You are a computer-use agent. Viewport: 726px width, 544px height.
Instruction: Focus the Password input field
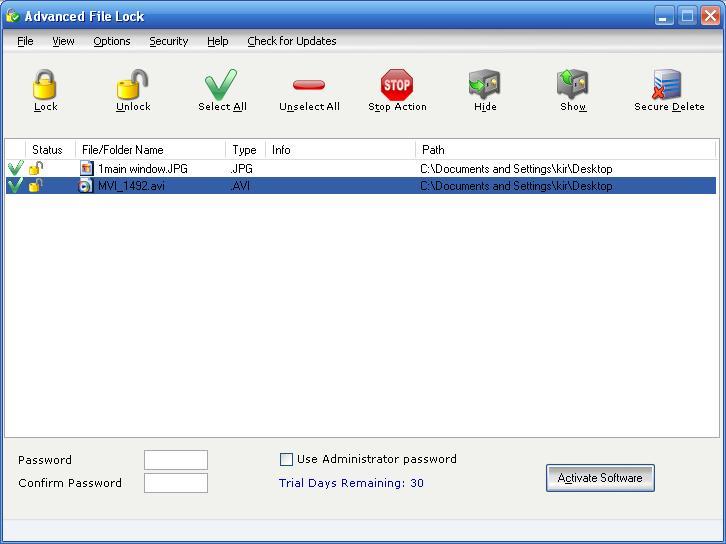pyautogui.click(x=176, y=460)
